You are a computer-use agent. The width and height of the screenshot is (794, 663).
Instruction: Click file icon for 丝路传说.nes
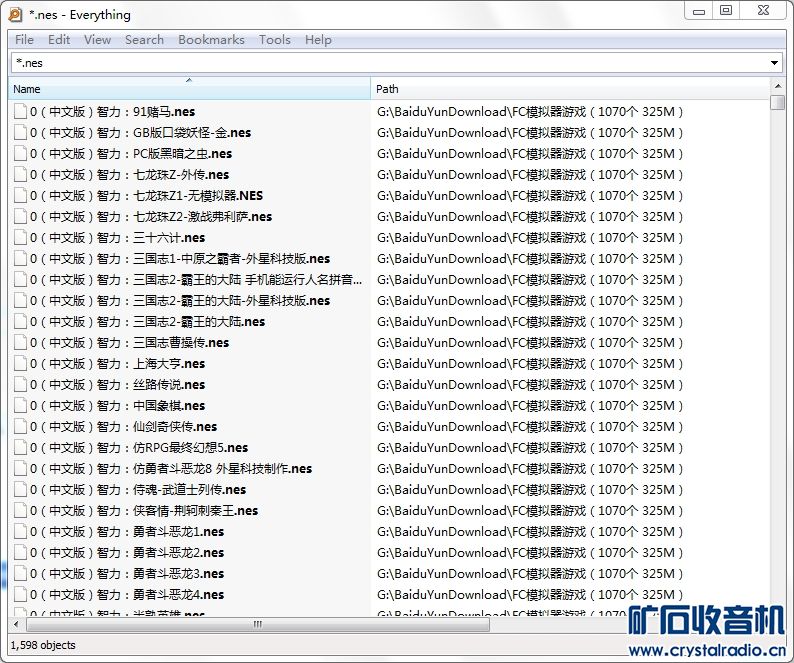coord(20,385)
